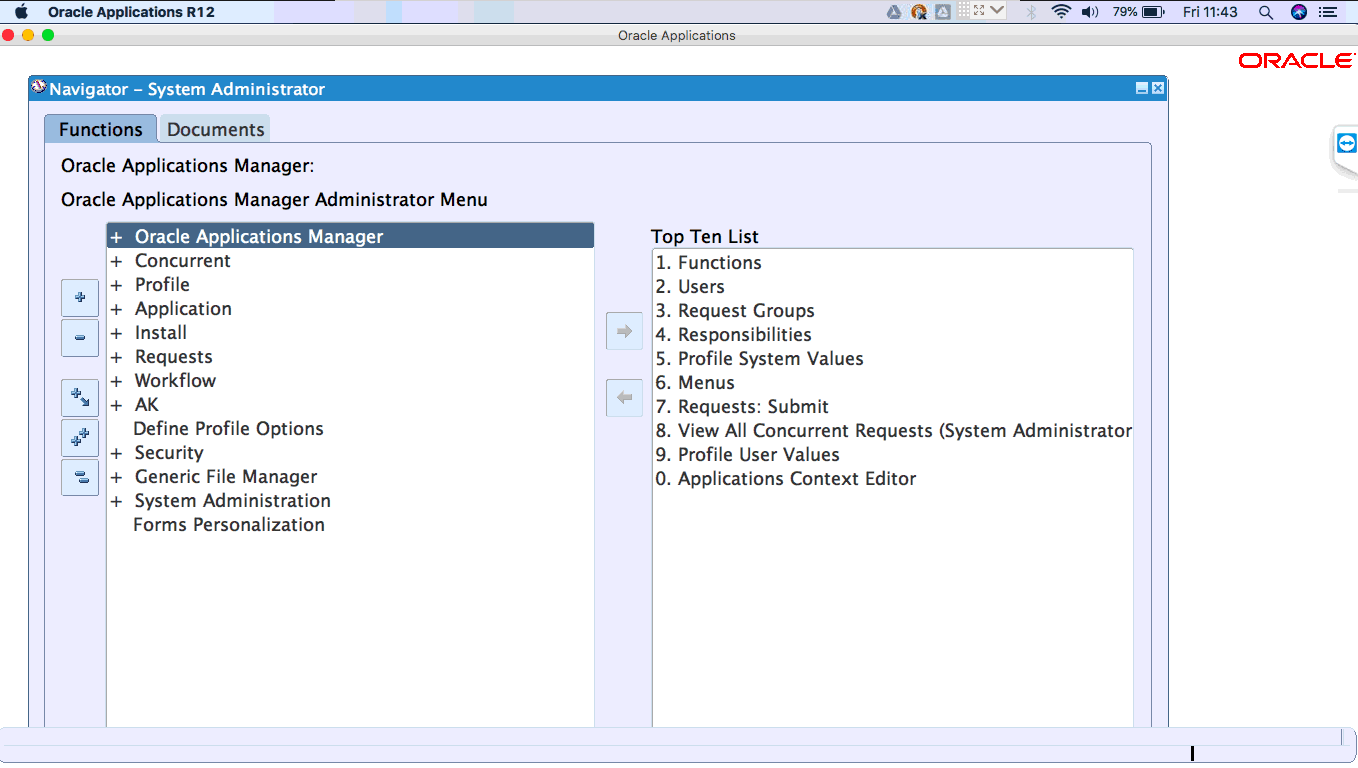The width and height of the screenshot is (1358, 768).
Task: Open the volume control in menu bar
Action: (x=1090, y=12)
